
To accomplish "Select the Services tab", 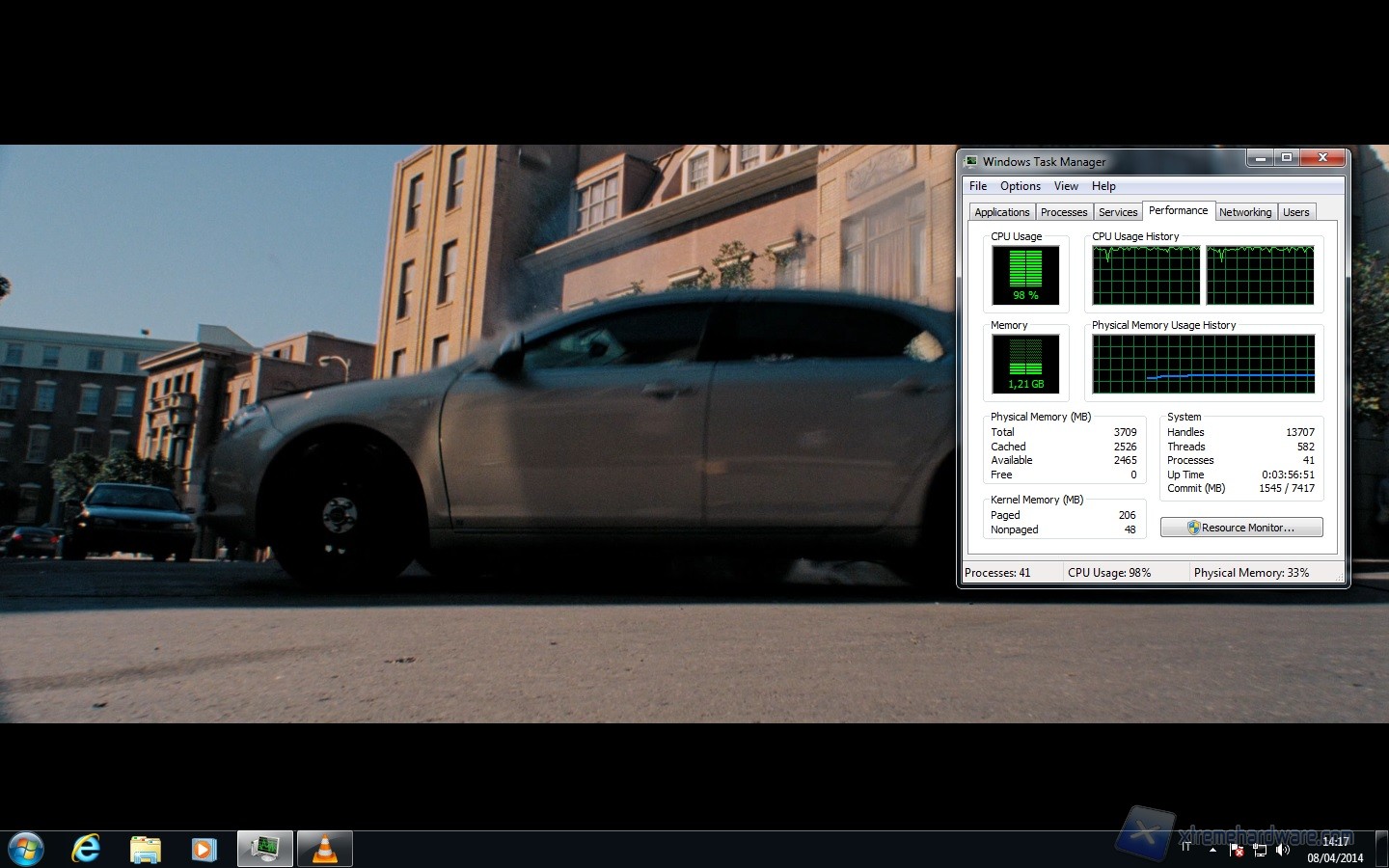I will point(1118,212).
